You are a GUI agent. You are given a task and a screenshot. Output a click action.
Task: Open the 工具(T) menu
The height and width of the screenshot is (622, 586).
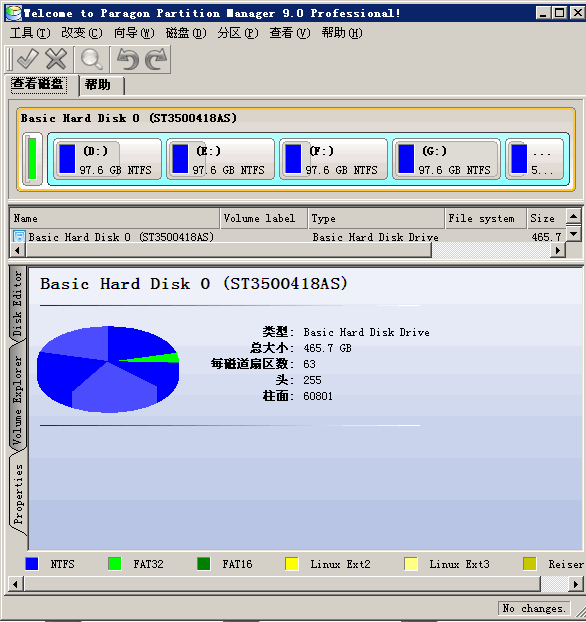click(x=30, y=33)
